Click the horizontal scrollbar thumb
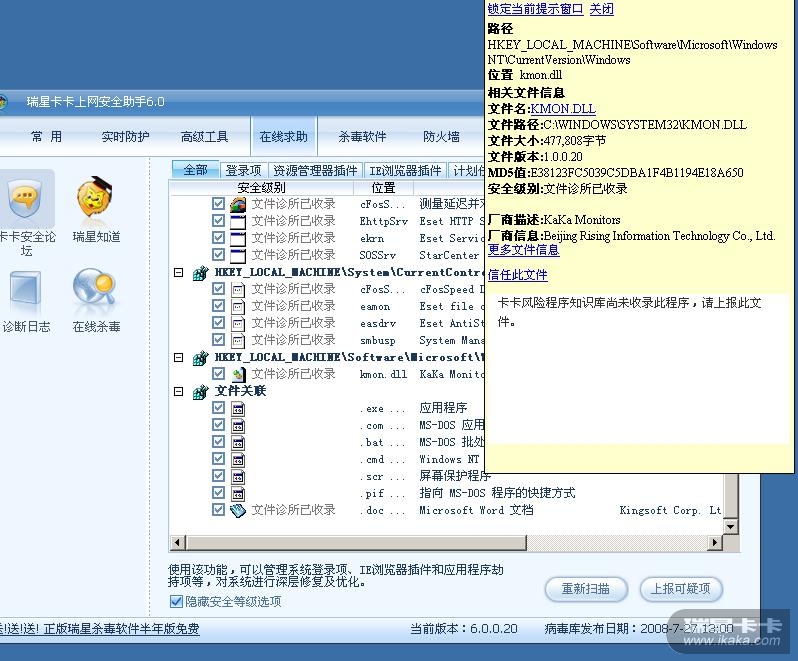 356,542
